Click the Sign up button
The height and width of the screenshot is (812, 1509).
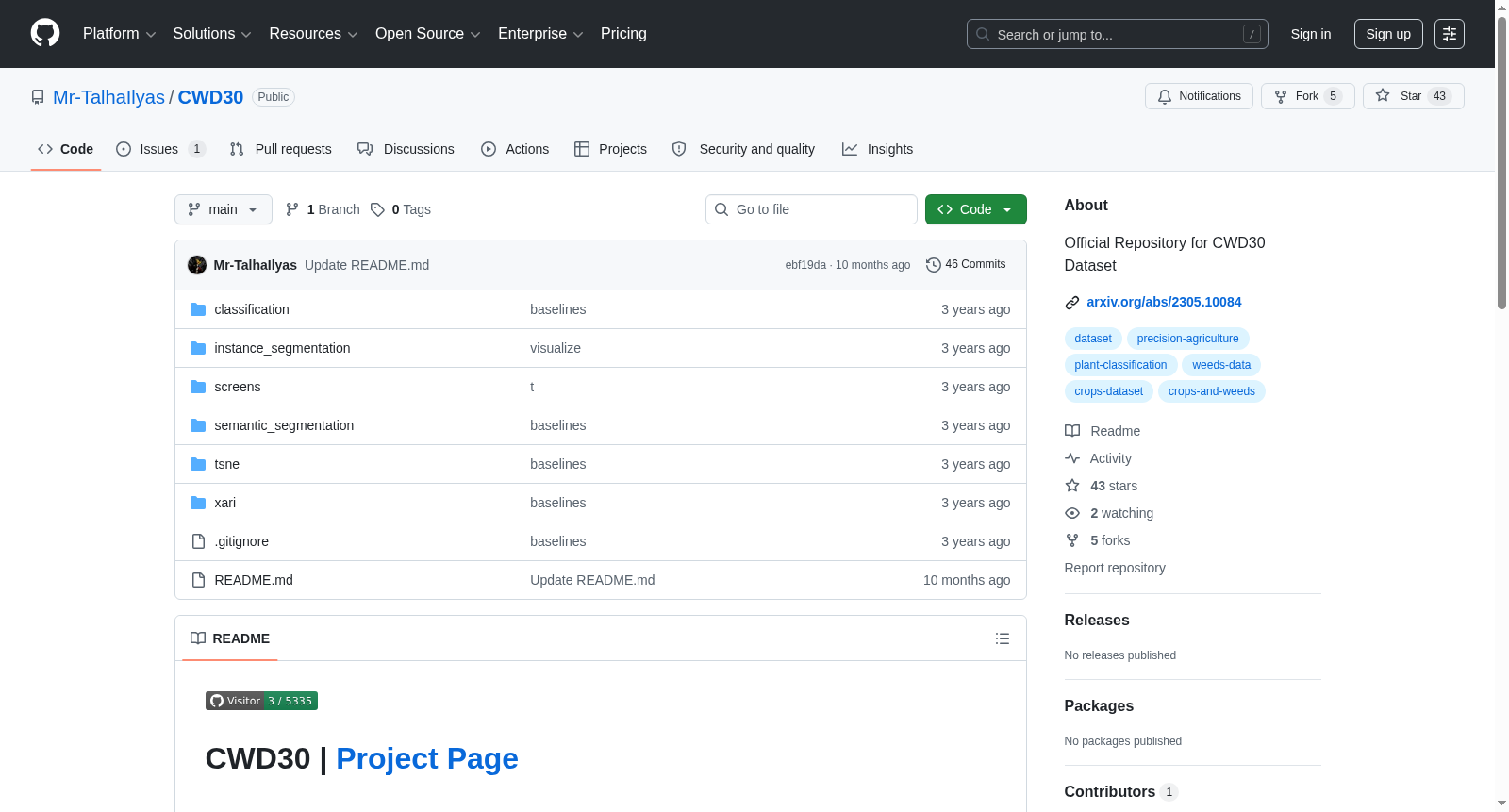1388,34
